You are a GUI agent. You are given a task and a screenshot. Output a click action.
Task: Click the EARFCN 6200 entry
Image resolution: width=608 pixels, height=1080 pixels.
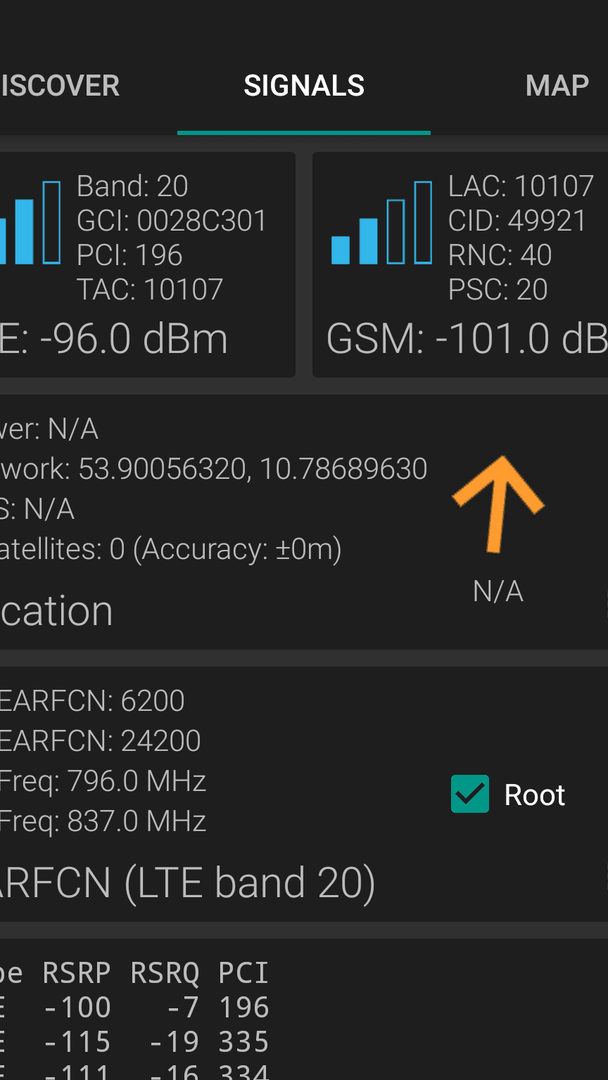pyautogui.click(x=92, y=701)
